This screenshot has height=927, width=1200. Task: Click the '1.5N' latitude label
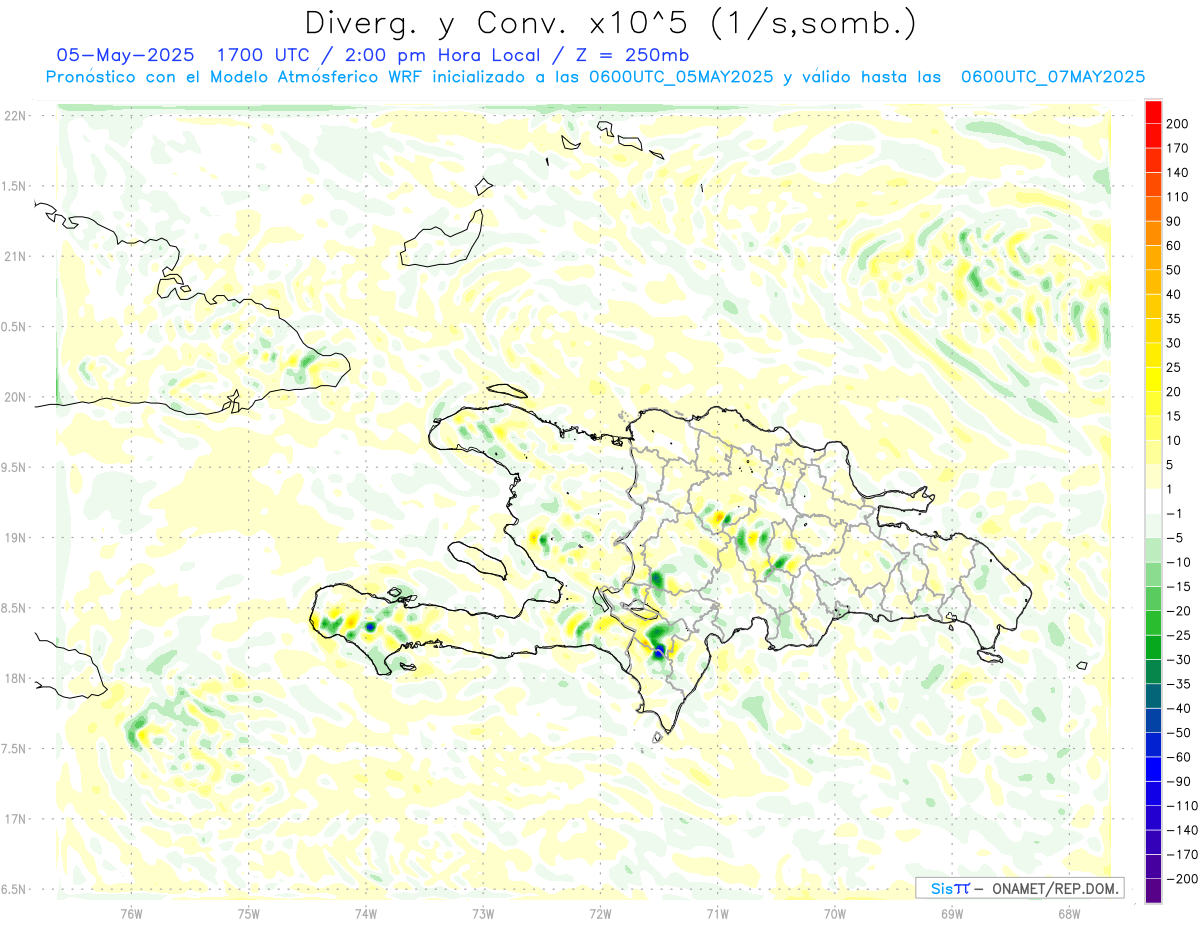click(14, 186)
